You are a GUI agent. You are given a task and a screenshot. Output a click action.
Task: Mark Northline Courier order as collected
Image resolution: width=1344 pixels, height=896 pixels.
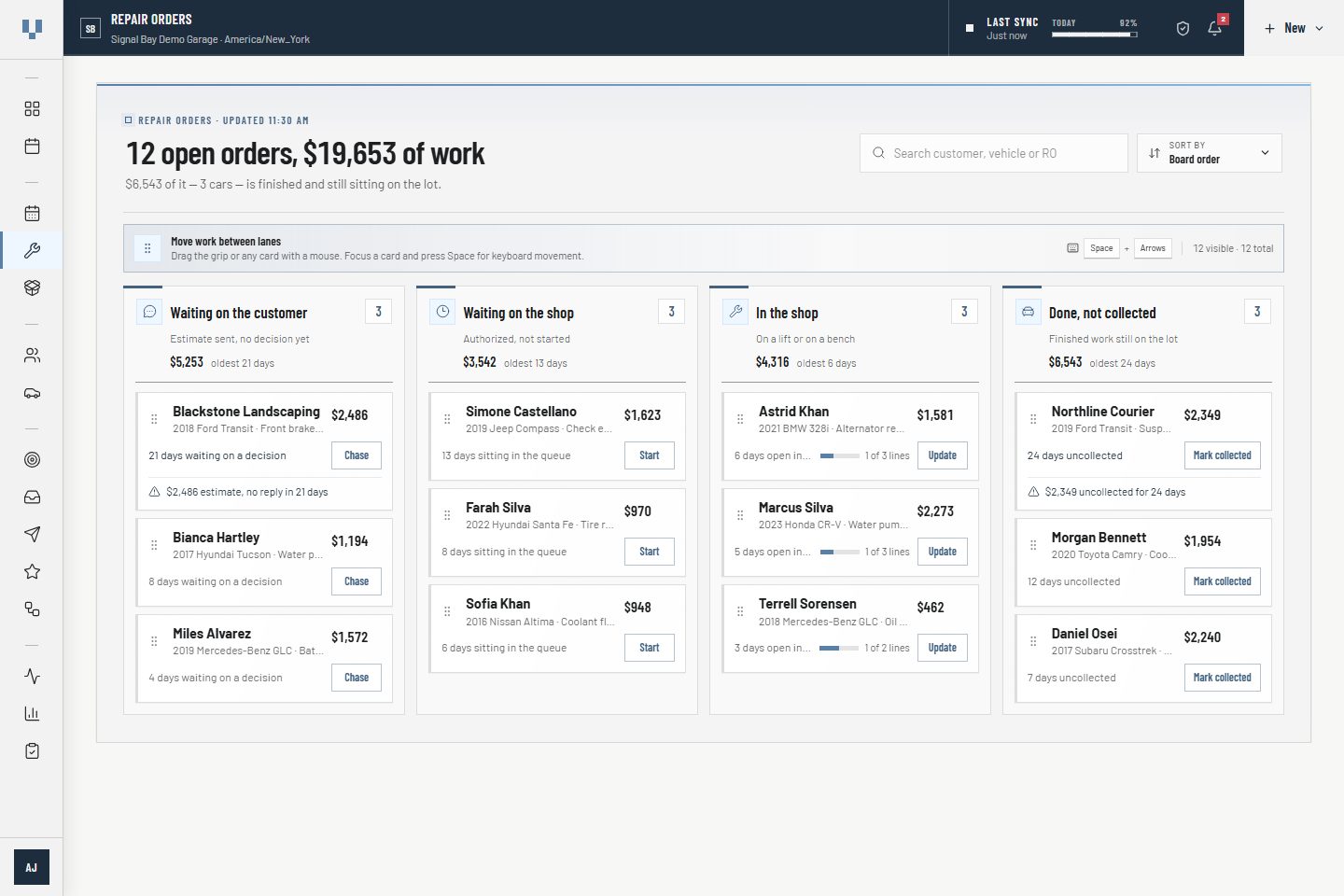click(x=1223, y=455)
